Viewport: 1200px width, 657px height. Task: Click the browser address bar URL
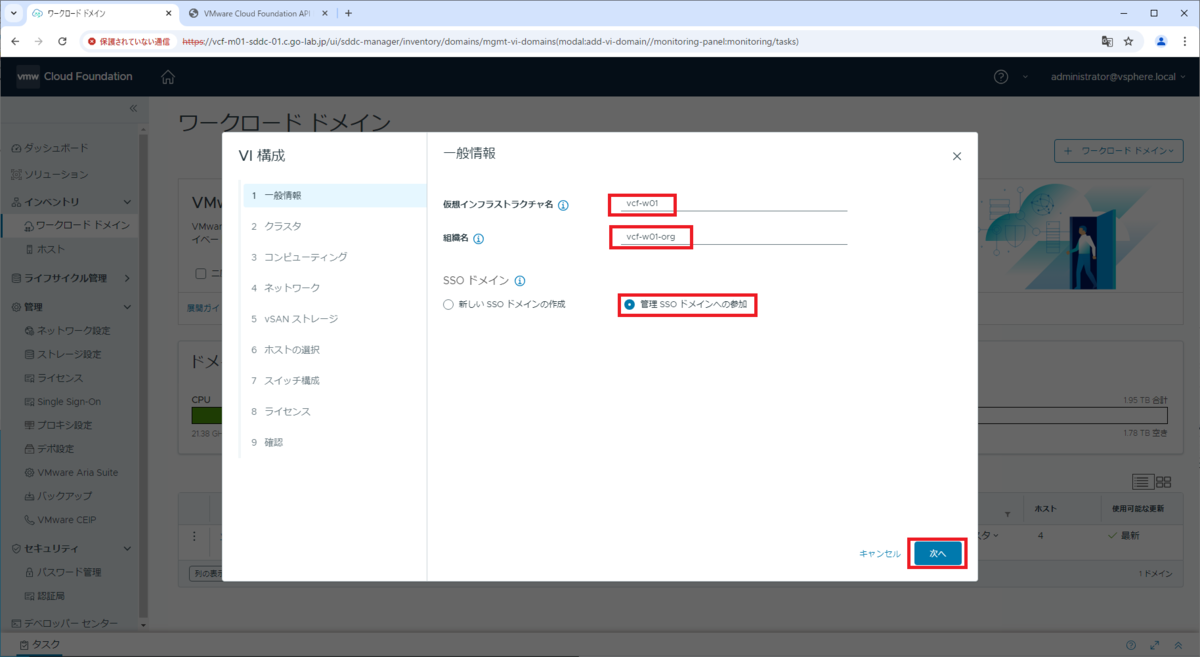click(x=490, y=42)
